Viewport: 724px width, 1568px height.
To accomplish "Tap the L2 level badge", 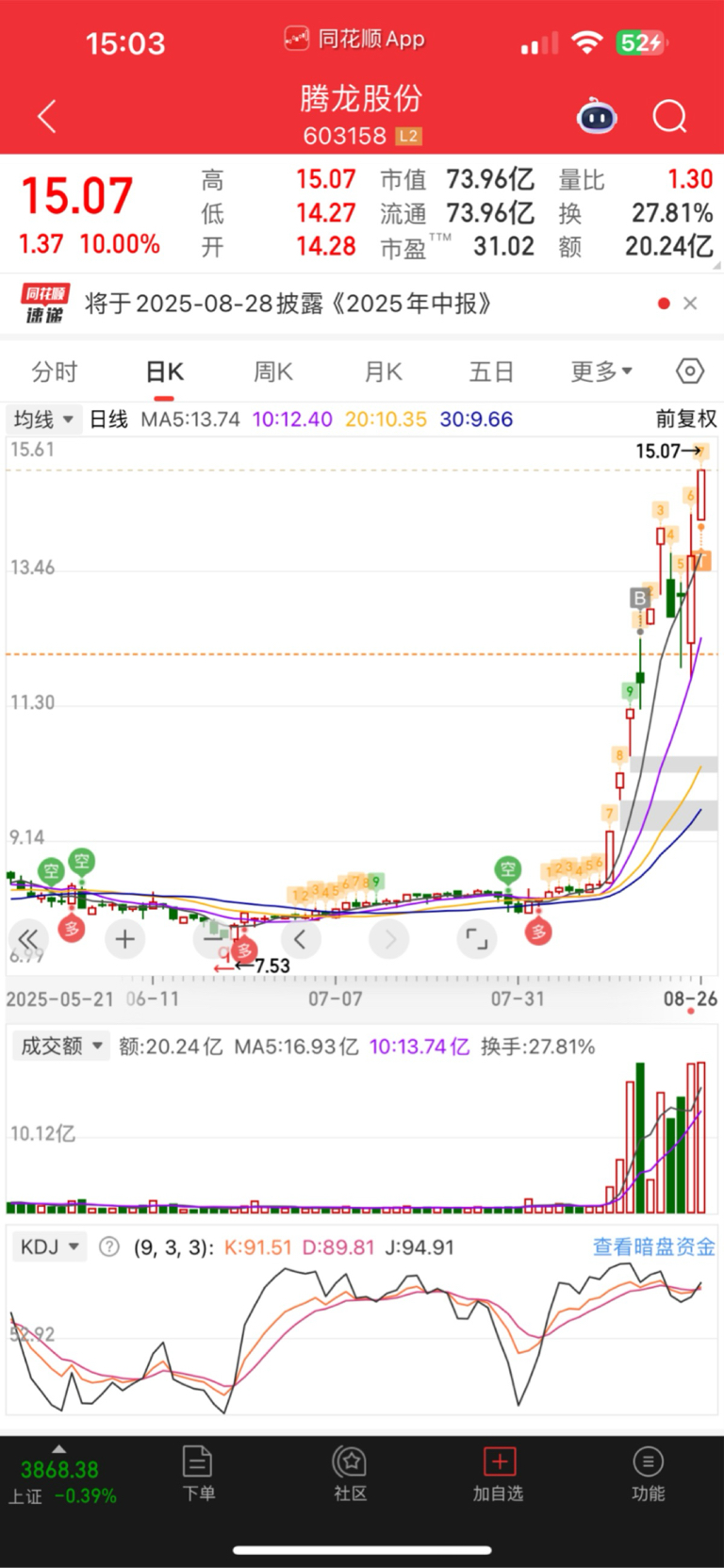I will (x=407, y=136).
